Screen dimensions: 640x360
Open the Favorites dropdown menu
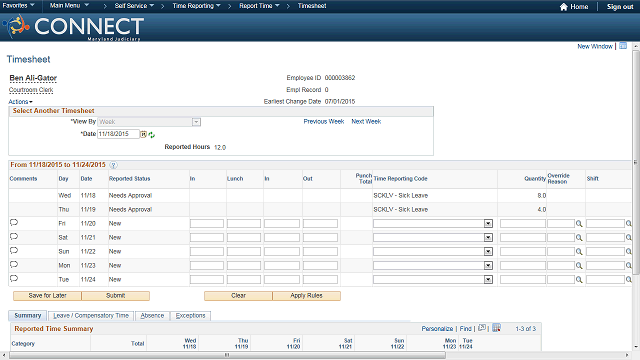[18, 6]
